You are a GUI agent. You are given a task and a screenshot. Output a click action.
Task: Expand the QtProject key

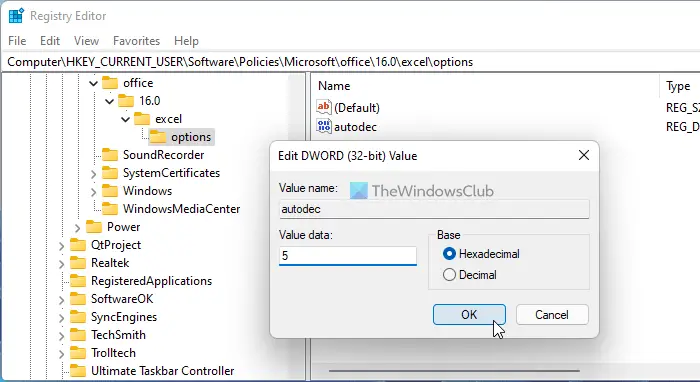tap(61, 246)
